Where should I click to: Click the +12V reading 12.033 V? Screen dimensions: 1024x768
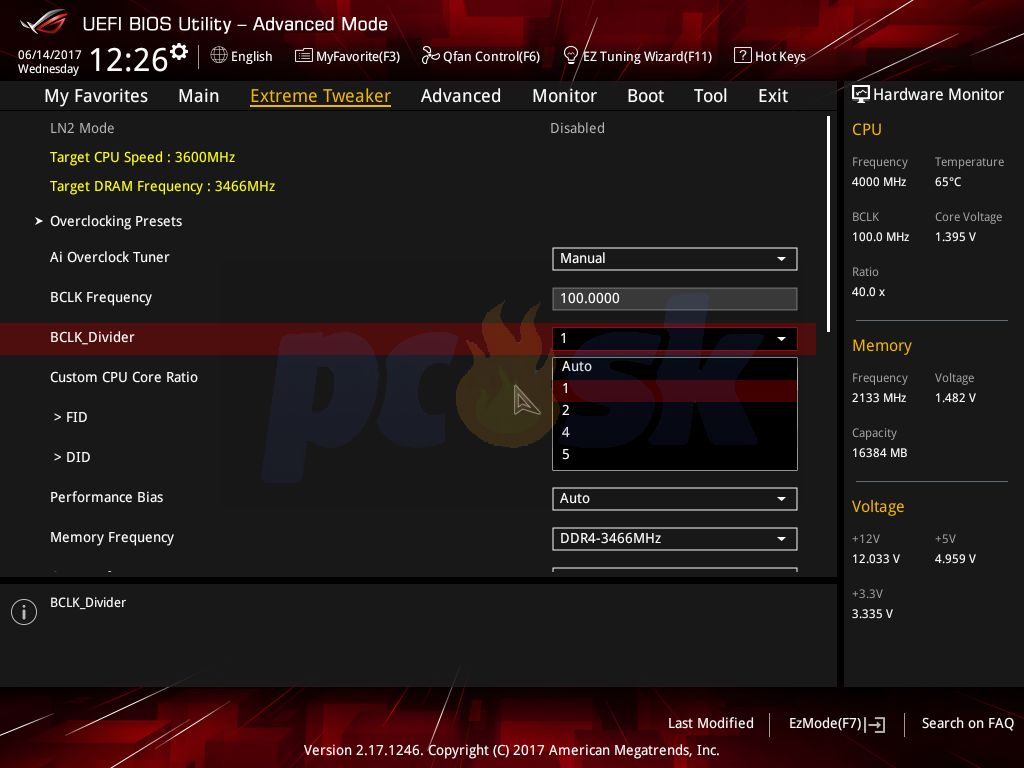(875, 559)
